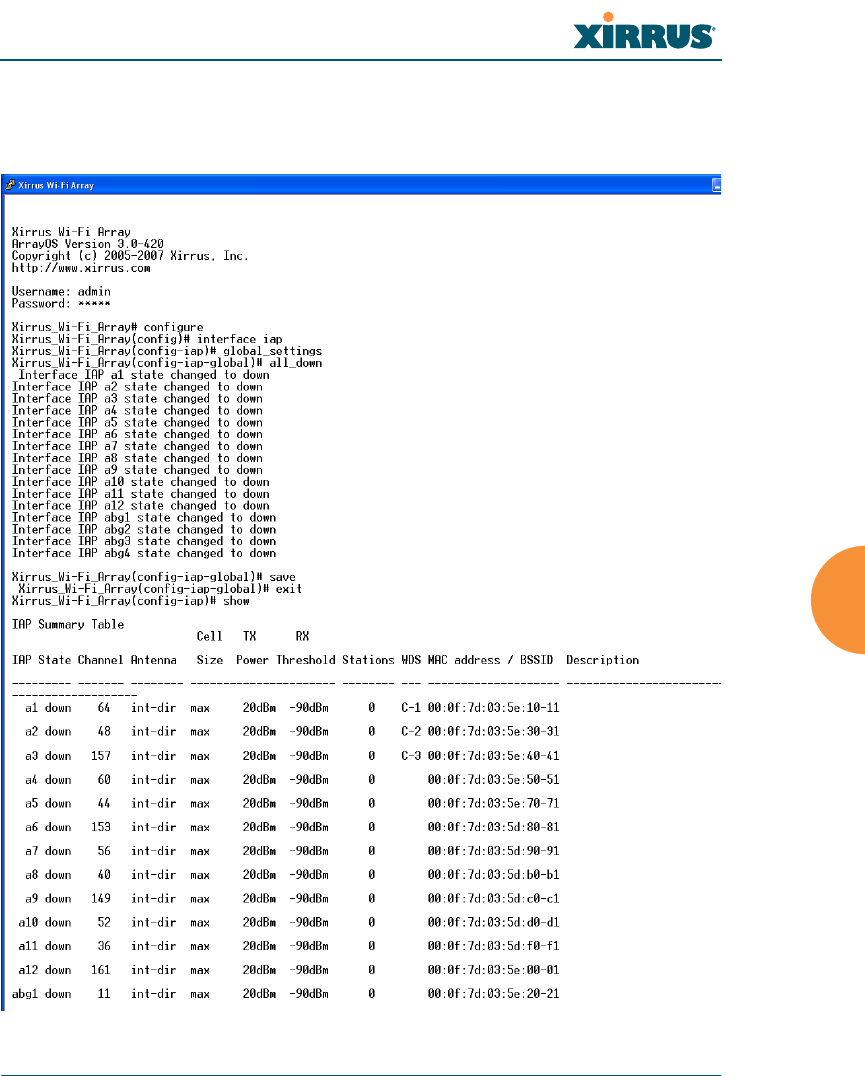Image resolution: width=865 pixels, height=1076 pixels.
Task: Click 'Interface IAP a6 state changed to down'
Action: [137, 434]
